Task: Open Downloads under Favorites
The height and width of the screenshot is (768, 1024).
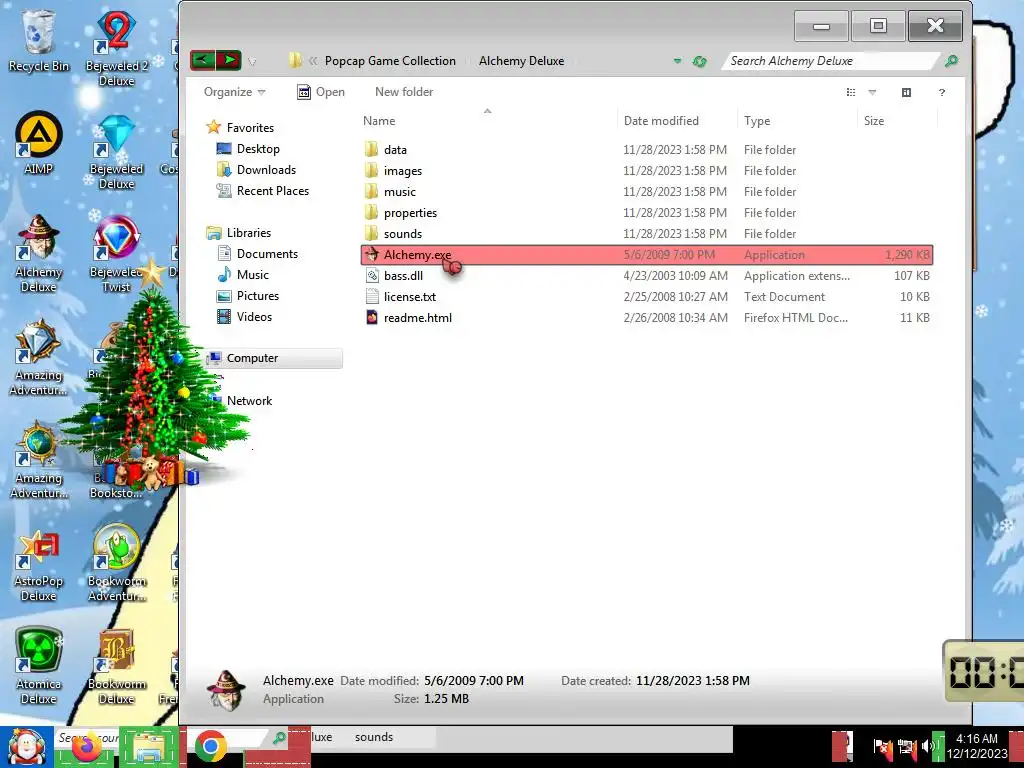Action: tap(256, 170)
